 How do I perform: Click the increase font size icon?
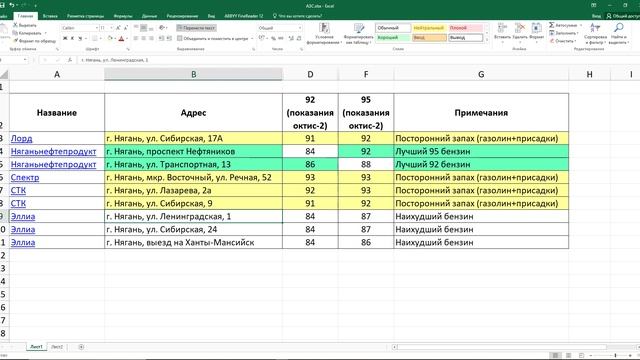tap(118, 28)
